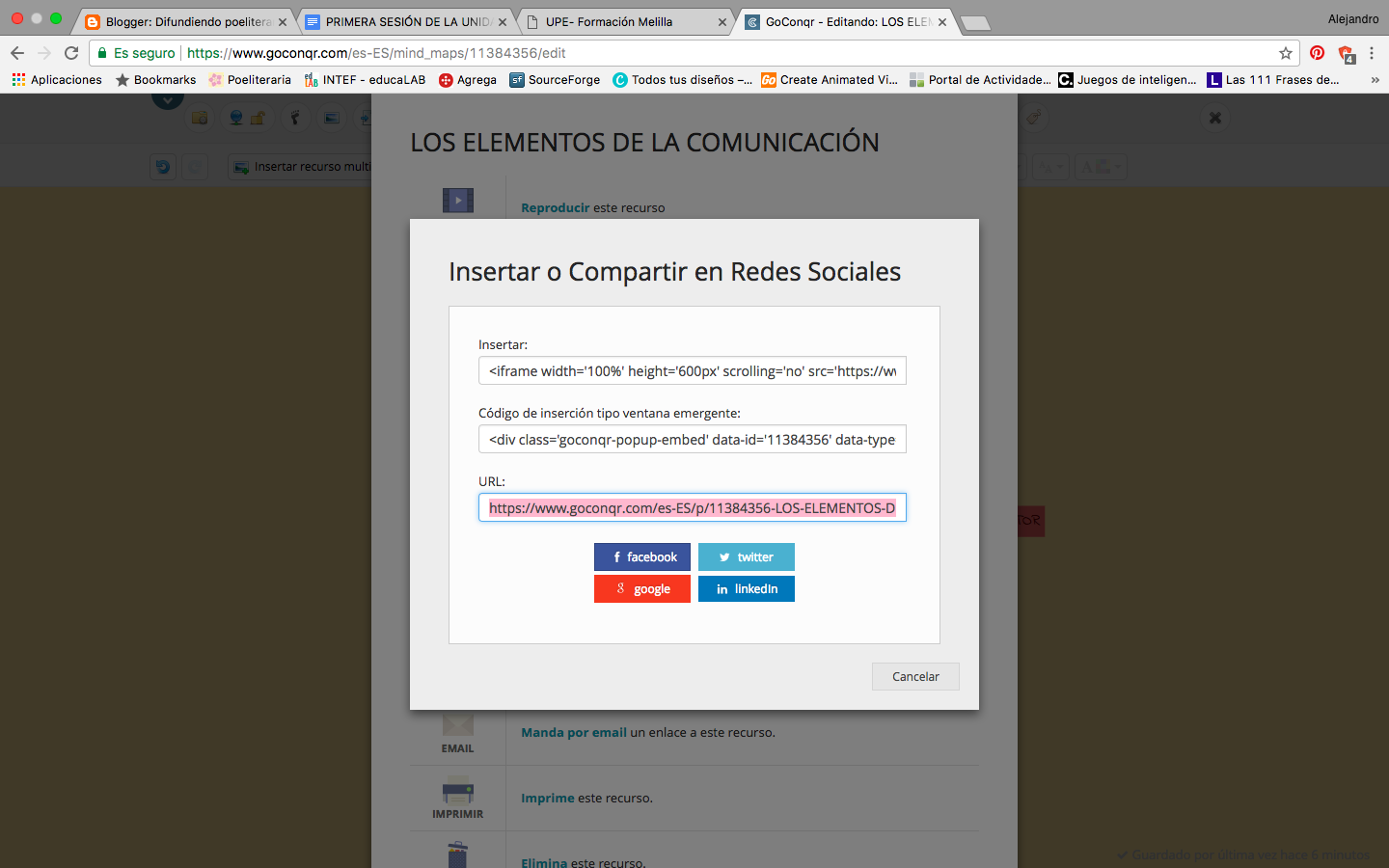Open the font size dropdown
This screenshot has width=1389, height=868.
coord(1051,167)
